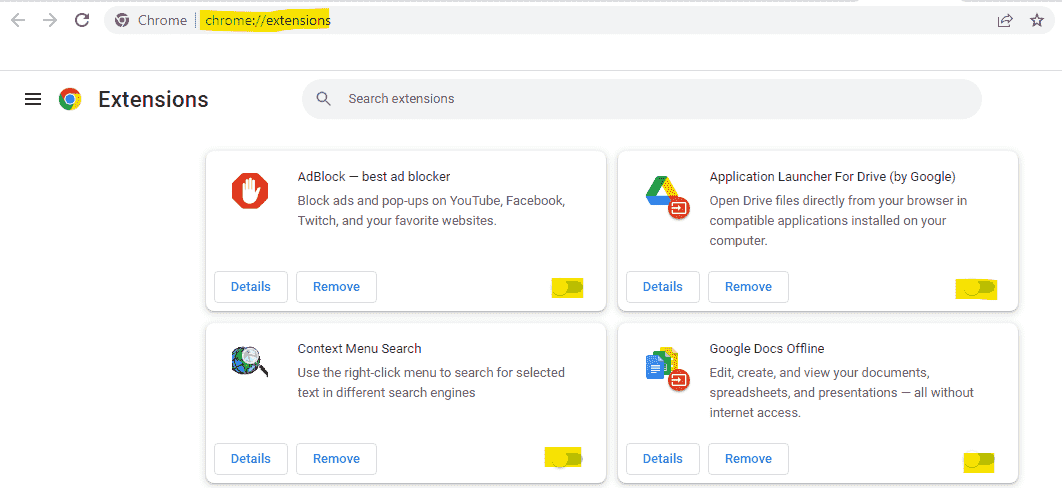Remove the Context Menu Search extension

(x=336, y=459)
